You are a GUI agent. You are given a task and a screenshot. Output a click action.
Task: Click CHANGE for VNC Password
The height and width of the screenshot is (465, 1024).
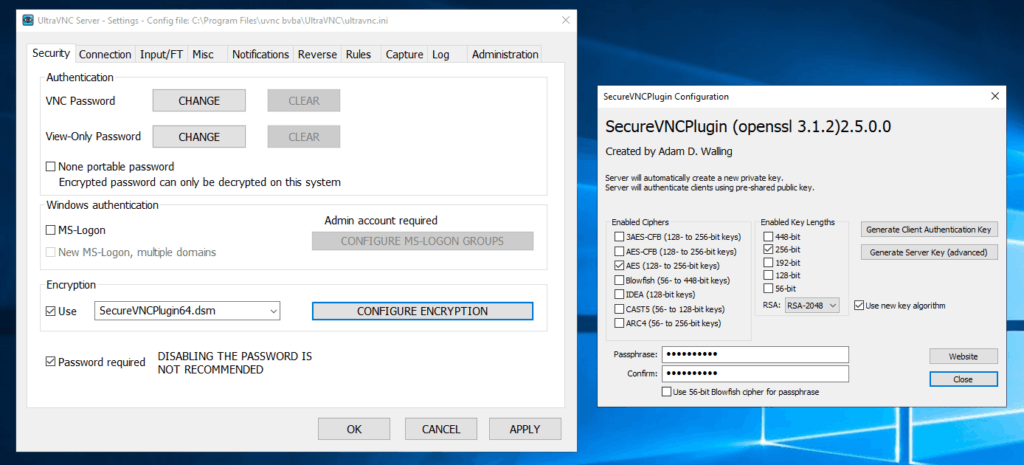point(199,101)
